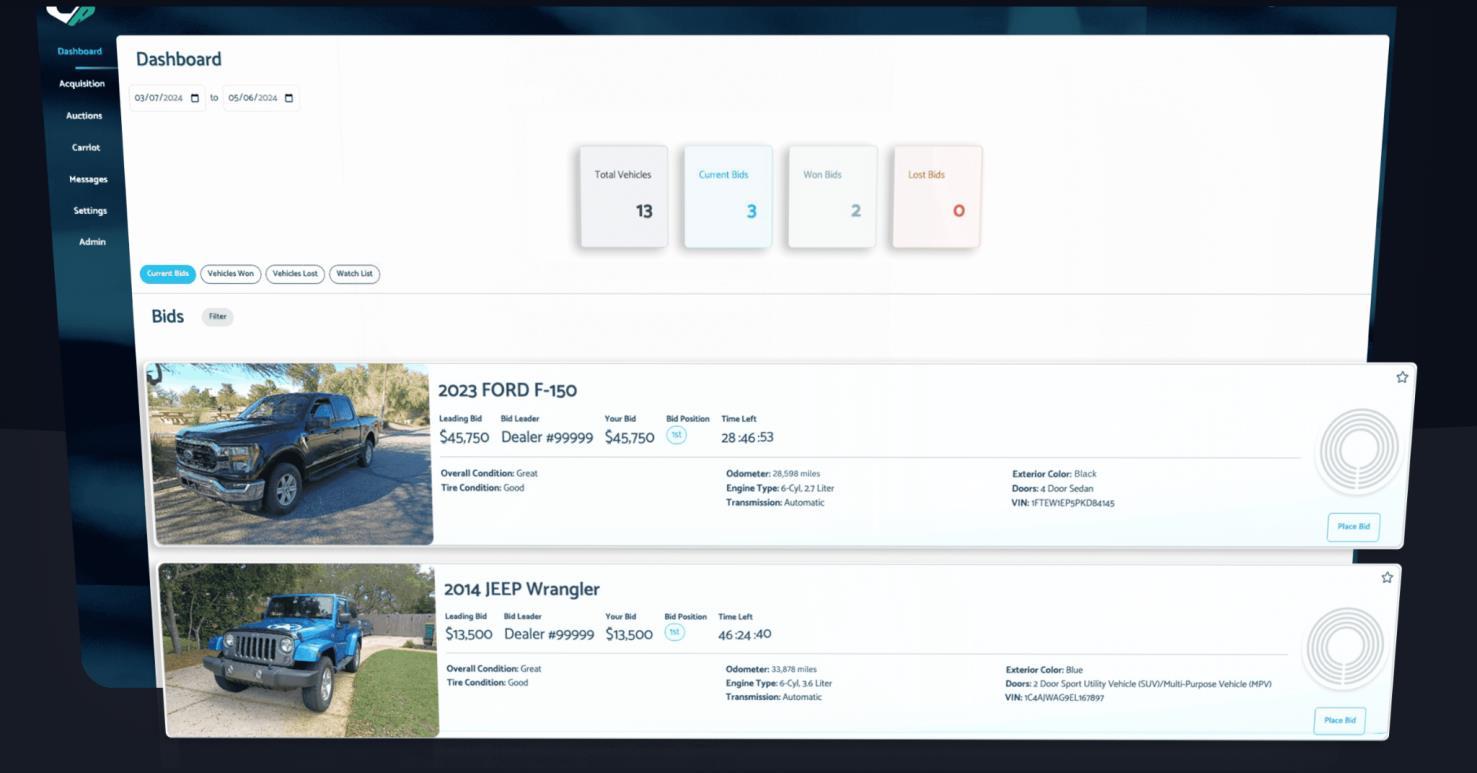The height and width of the screenshot is (773, 1477).
Task: Click the 1st position badge for Jeep Wrangler
Action: tap(675, 632)
